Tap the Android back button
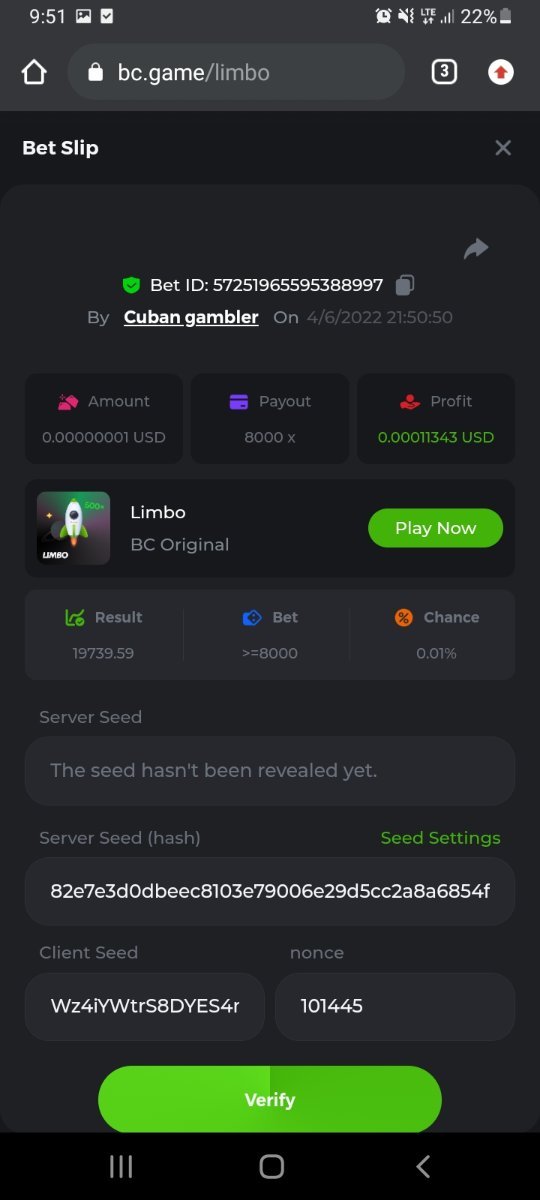This screenshot has width=540, height=1200. 423,1166
